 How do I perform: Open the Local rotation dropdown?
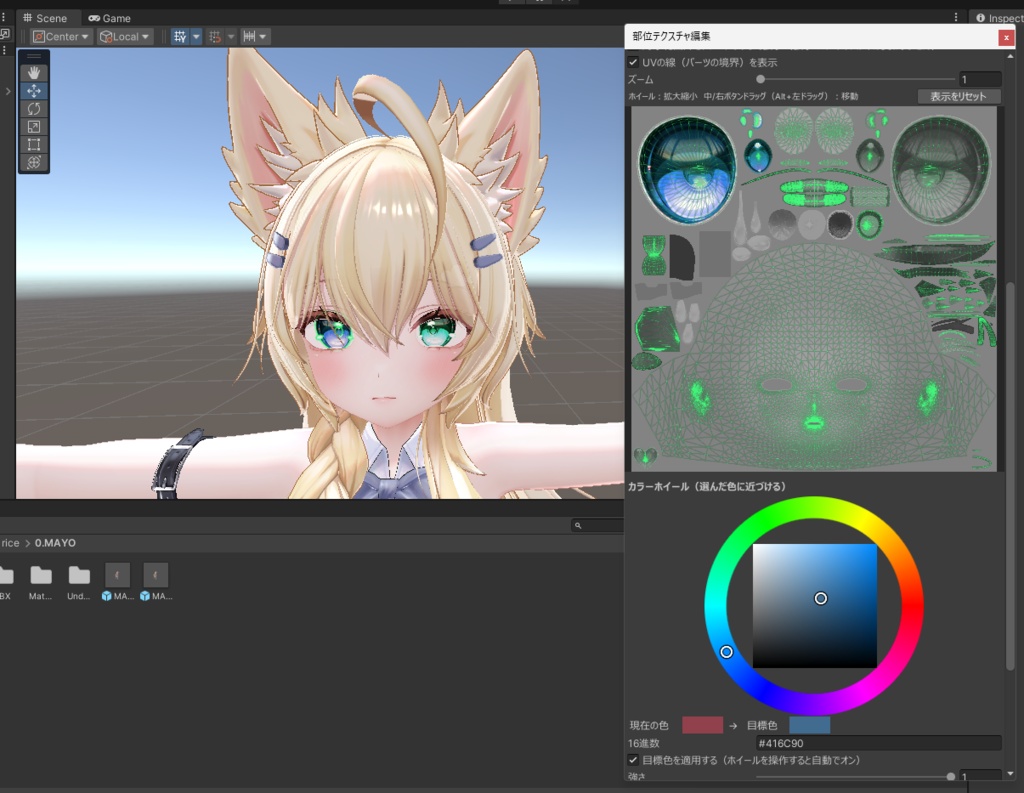[124, 37]
